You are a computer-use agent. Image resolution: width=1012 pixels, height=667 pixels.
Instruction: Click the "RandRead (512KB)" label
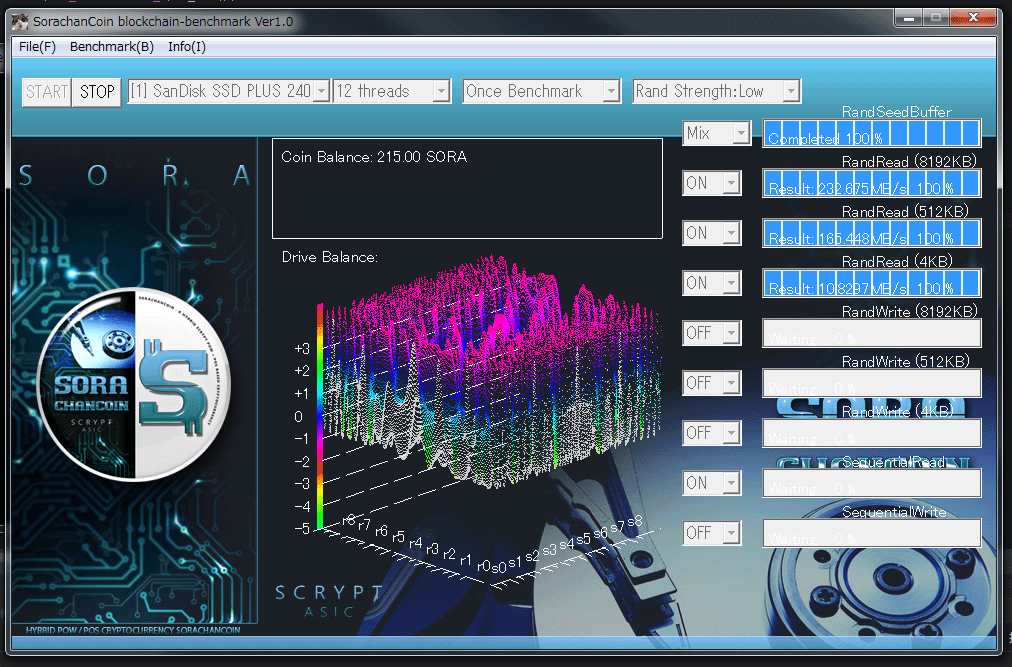point(906,211)
